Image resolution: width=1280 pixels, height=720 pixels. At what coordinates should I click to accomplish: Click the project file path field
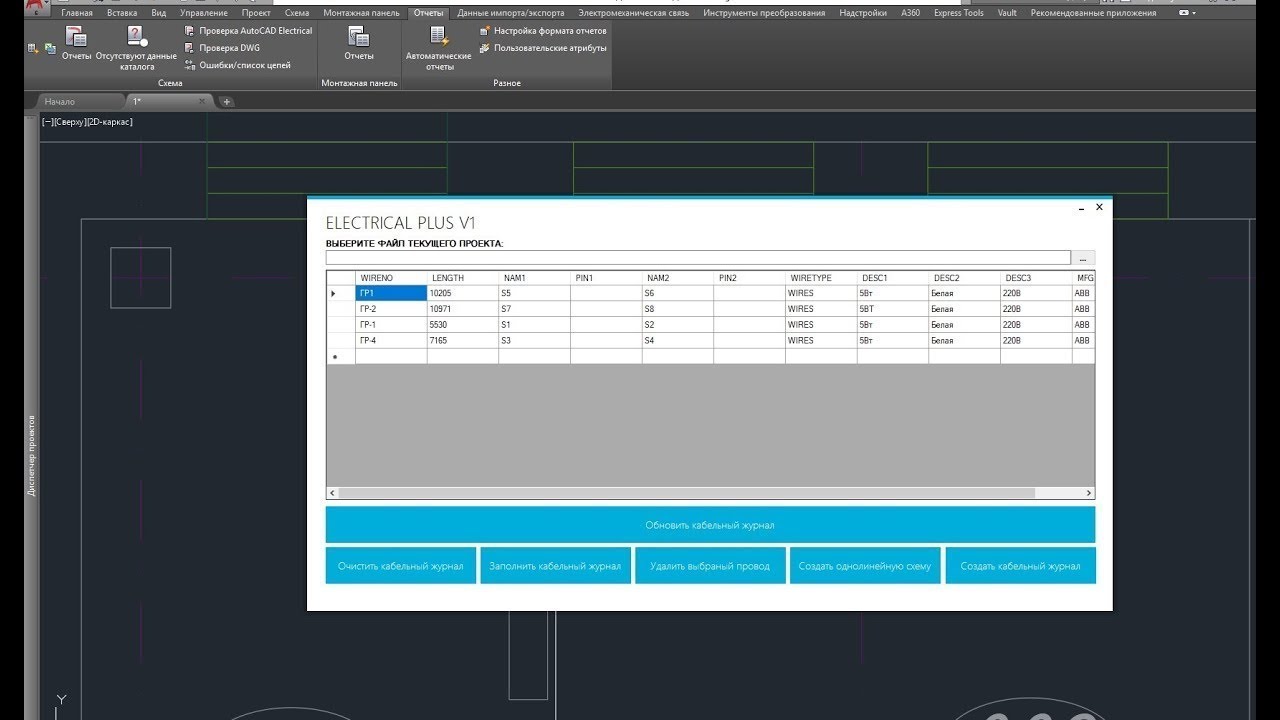pyautogui.click(x=698, y=257)
